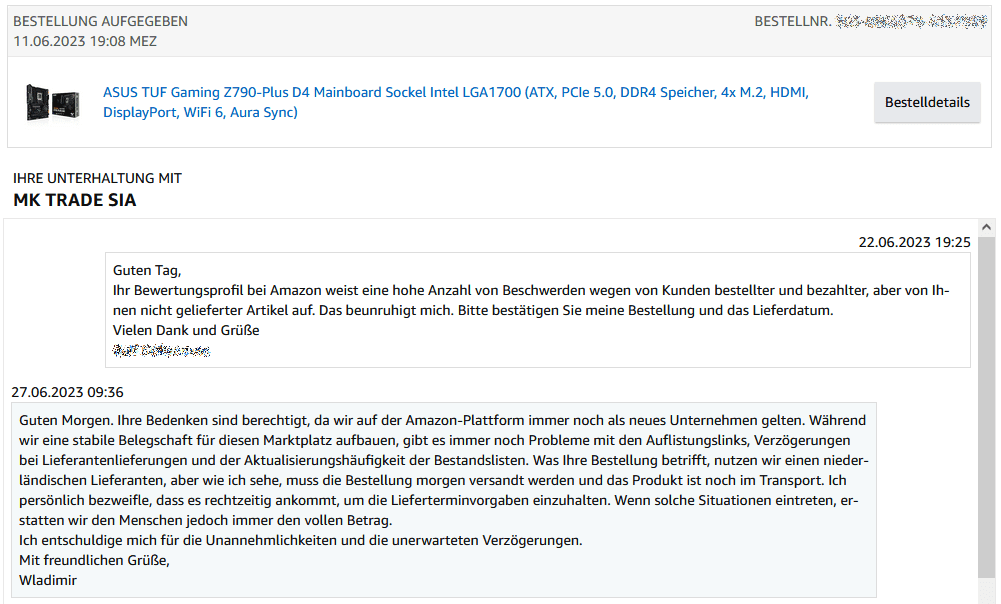Image resolution: width=1001 pixels, height=604 pixels.
Task: Click the 'BESTELLUNG AUFGEGEBEN' heading
Action: [100, 21]
